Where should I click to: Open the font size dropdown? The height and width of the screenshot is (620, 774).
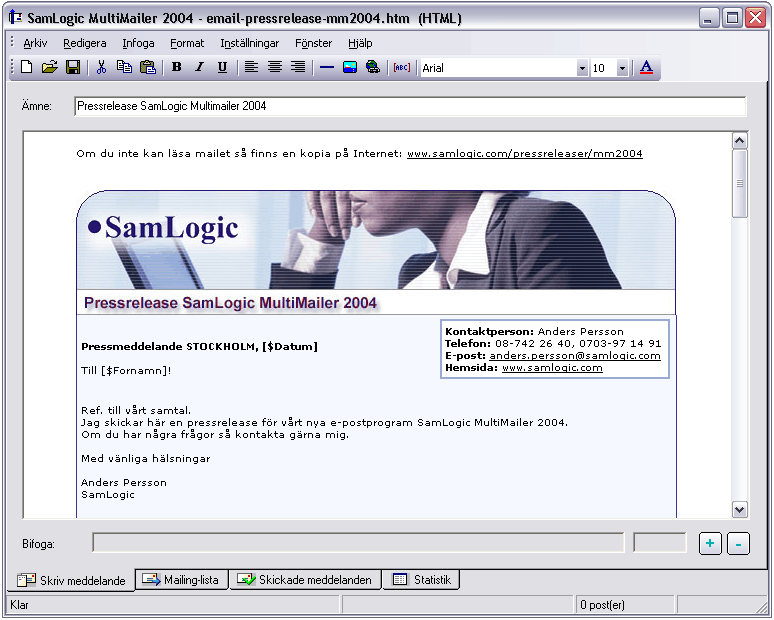(622, 68)
